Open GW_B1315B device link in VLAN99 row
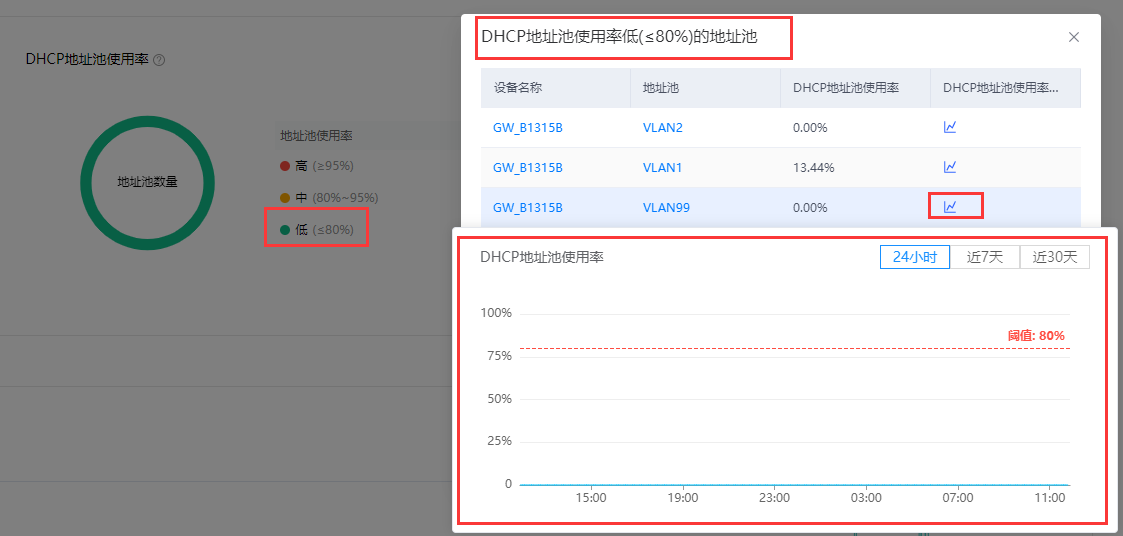 click(x=528, y=207)
